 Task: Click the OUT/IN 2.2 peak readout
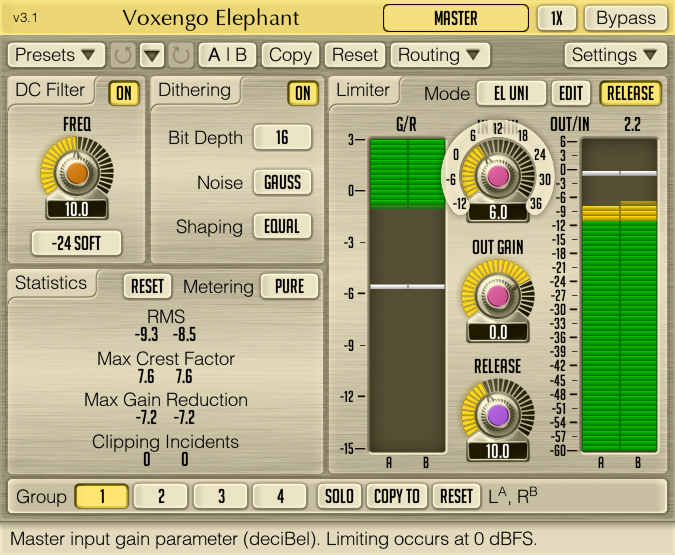tap(632, 125)
